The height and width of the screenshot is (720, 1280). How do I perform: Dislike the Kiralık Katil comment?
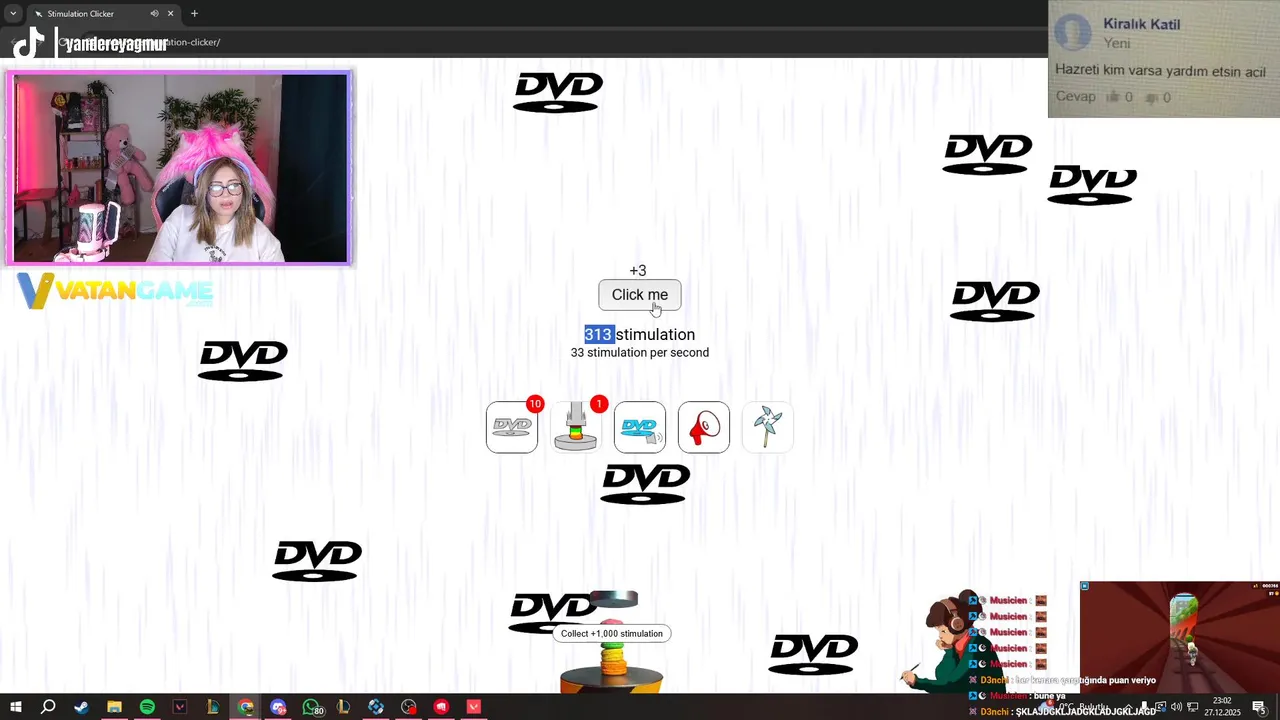(1152, 97)
